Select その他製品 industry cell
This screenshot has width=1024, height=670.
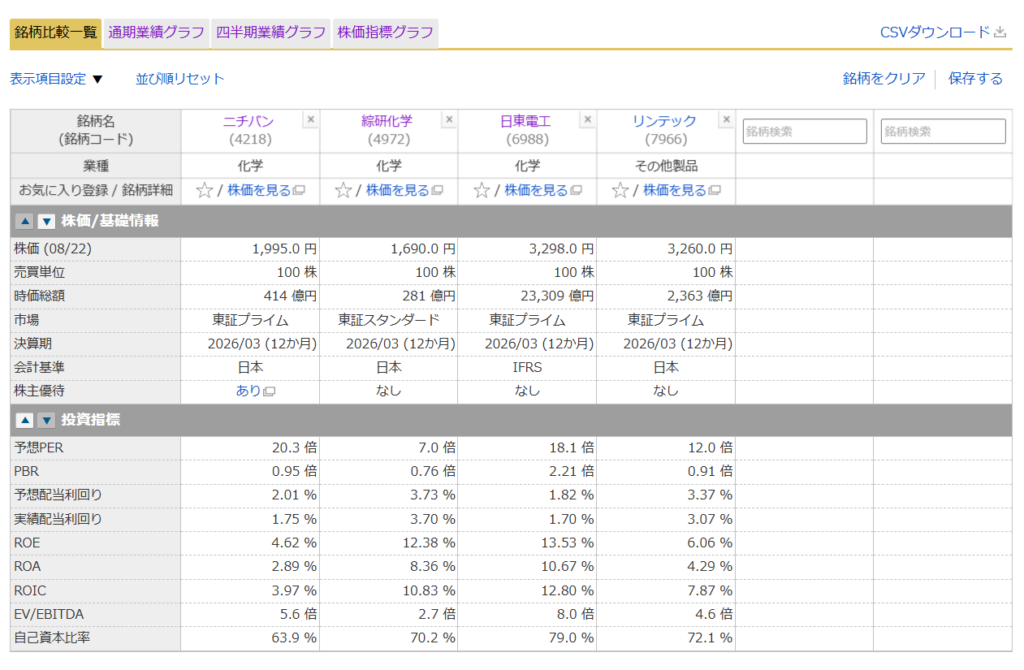coord(666,166)
